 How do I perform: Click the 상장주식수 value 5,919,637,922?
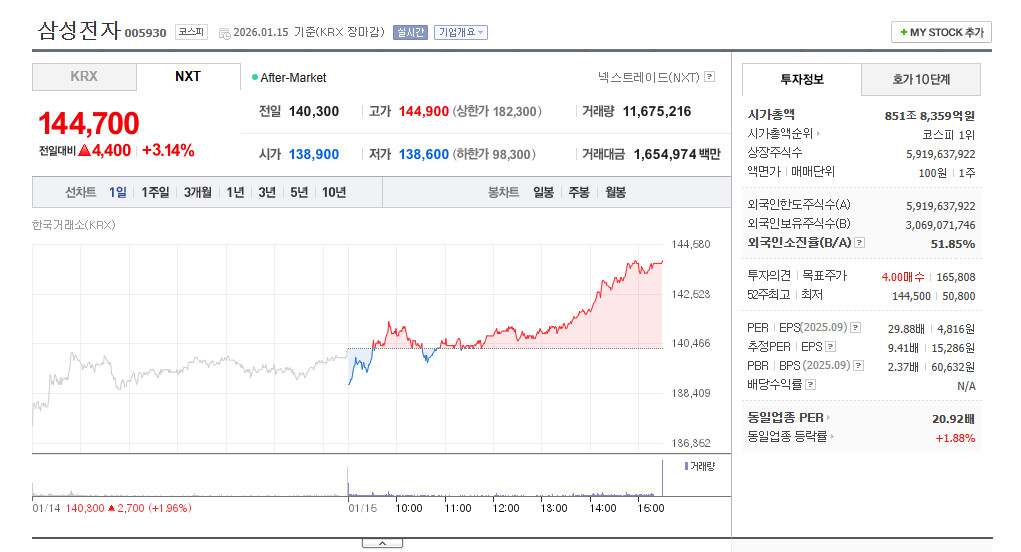(941, 154)
